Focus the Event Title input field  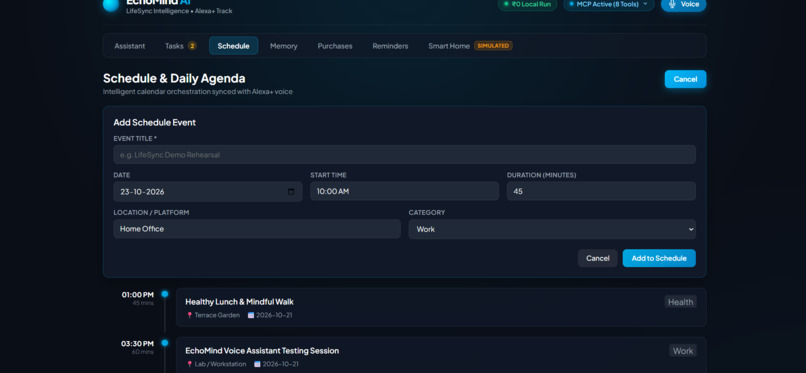pos(405,155)
